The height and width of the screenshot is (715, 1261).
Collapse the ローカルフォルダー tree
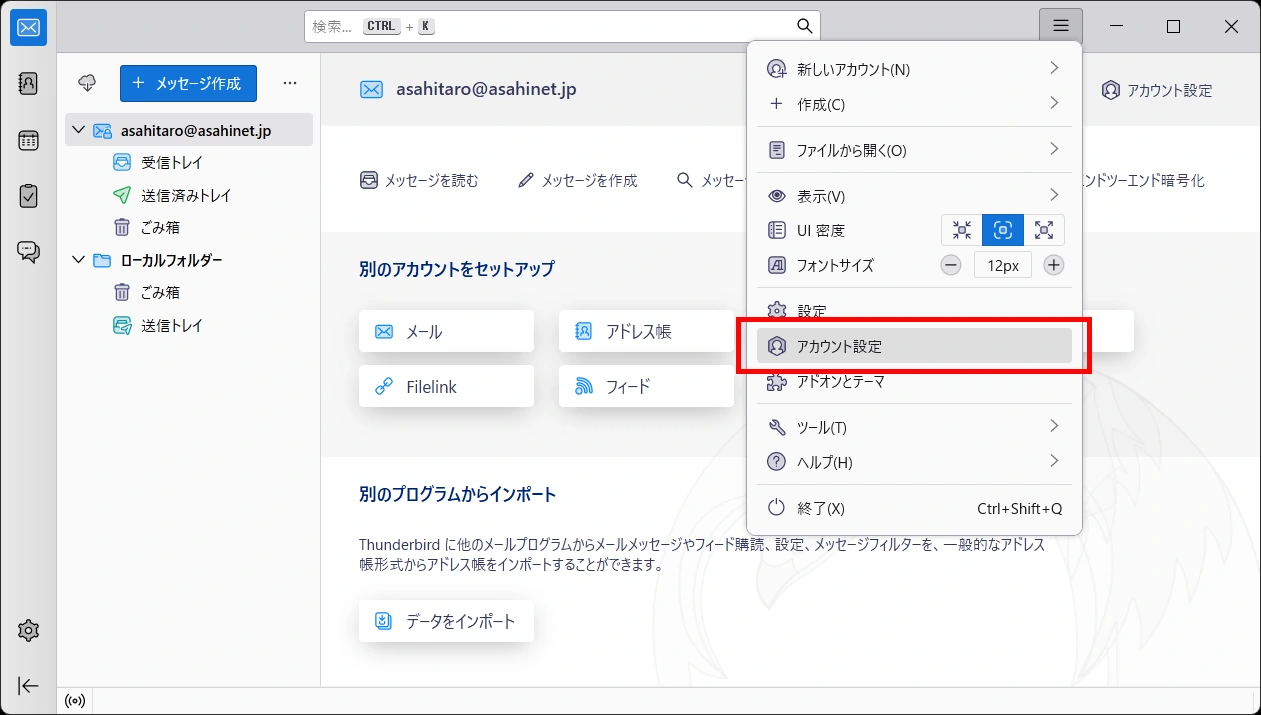pos(79,260)
